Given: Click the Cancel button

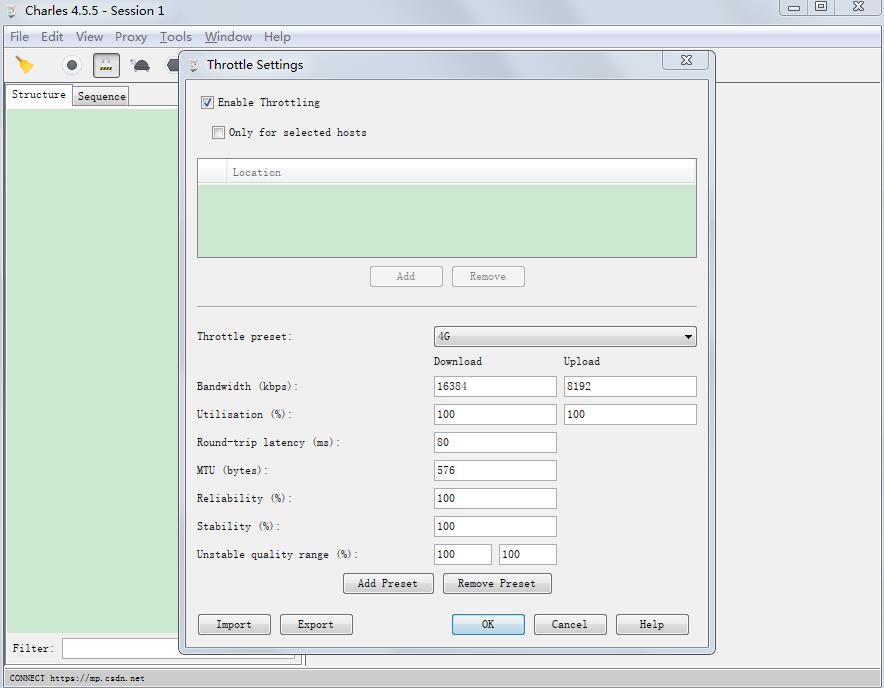Looking at the screenshot, I should (x=570, y=624).
